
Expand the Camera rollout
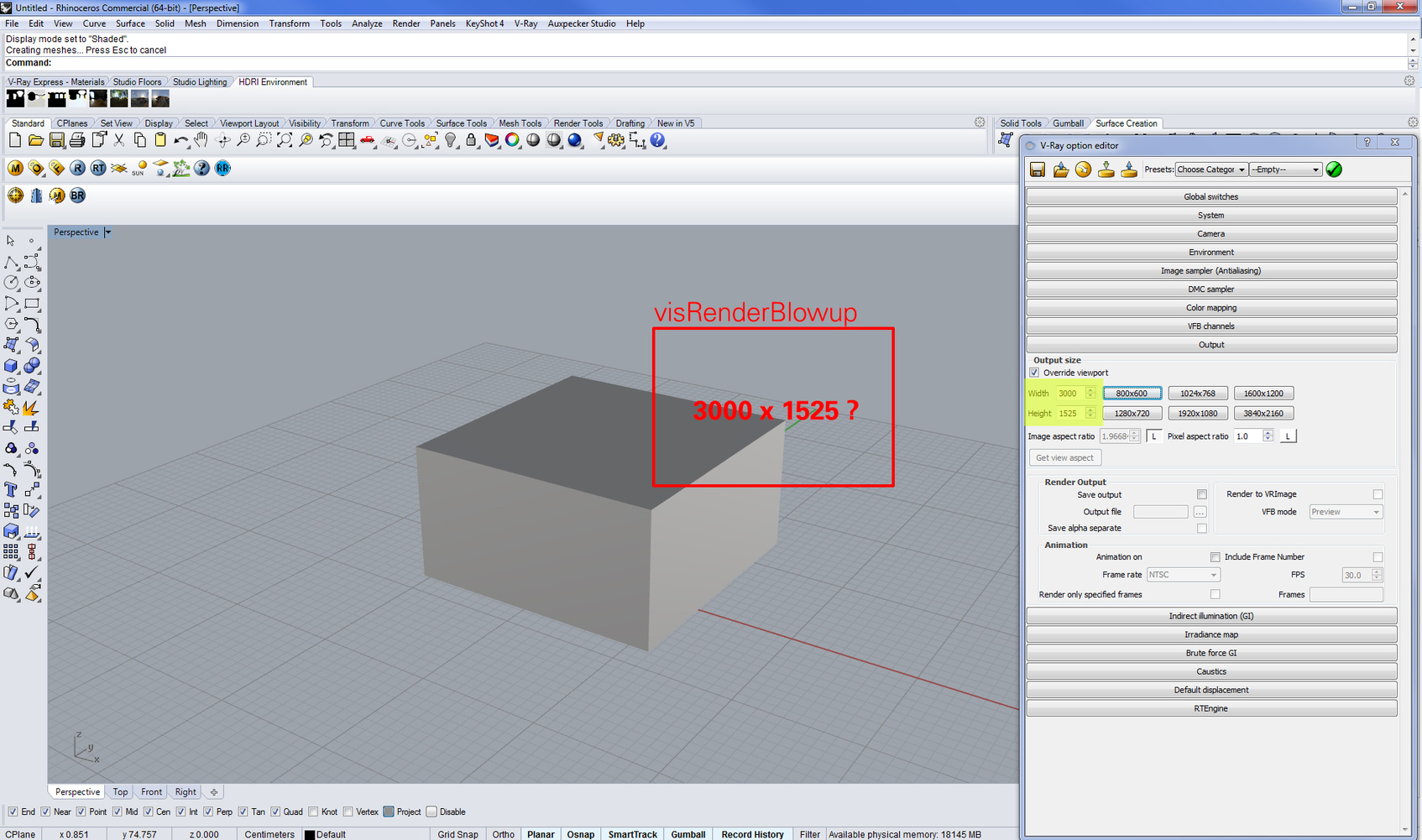pos(1211,233)
